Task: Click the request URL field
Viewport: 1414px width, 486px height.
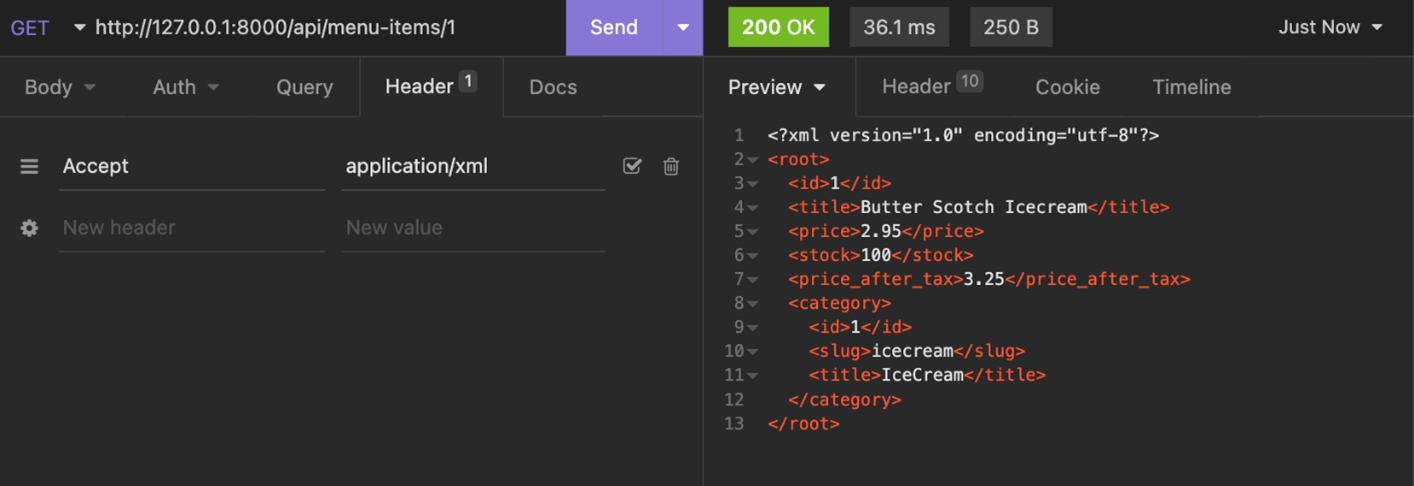Action: (x=320, y=27)
